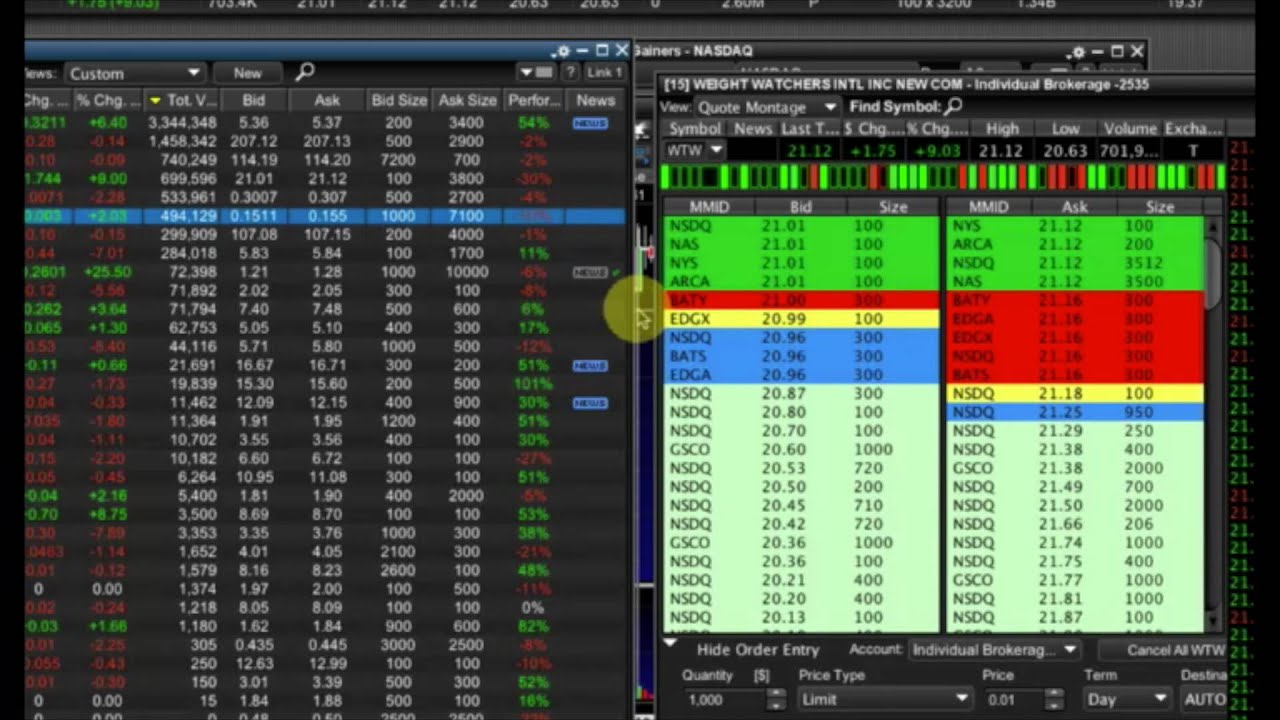
Task: Open the NEWS badge in the 21,691 volume row
Action: click(590, 366)
